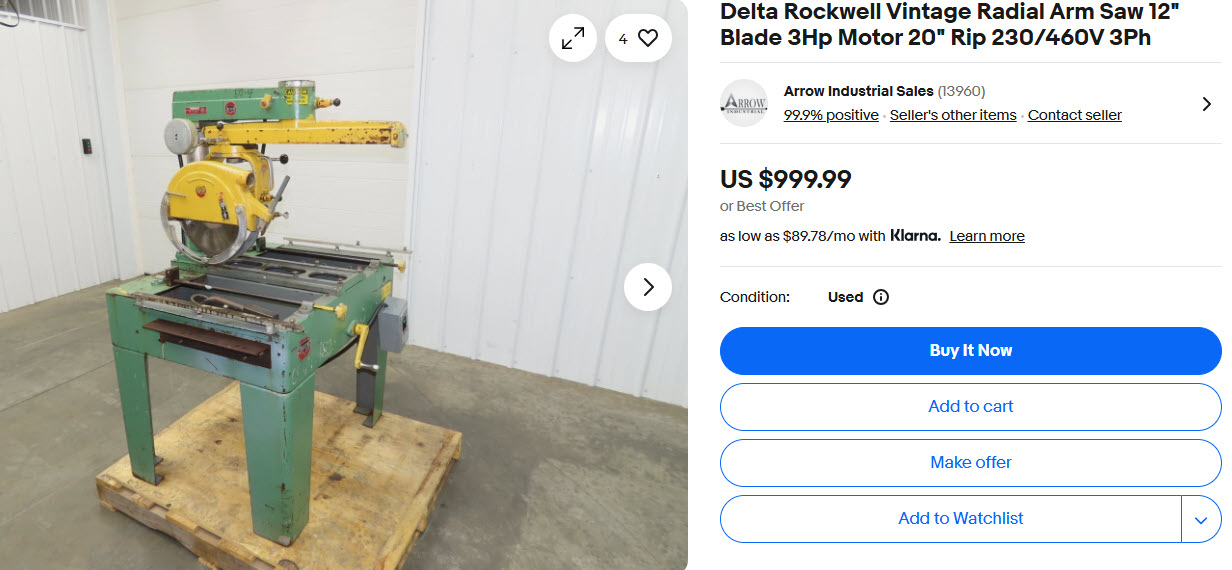
Task: Expand the Add to Watchlist dropdown arrow
Action: [1201, 519]
